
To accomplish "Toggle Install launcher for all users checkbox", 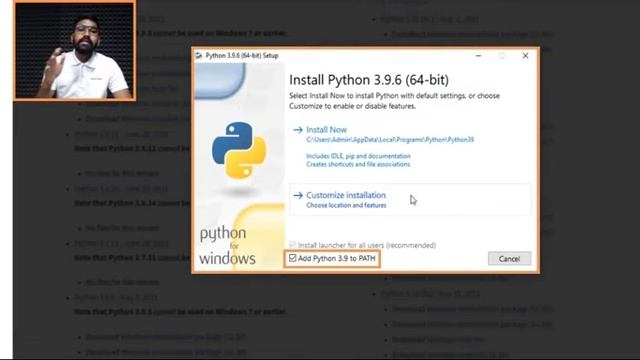I will pyautogui.click(x=292, y=244).
